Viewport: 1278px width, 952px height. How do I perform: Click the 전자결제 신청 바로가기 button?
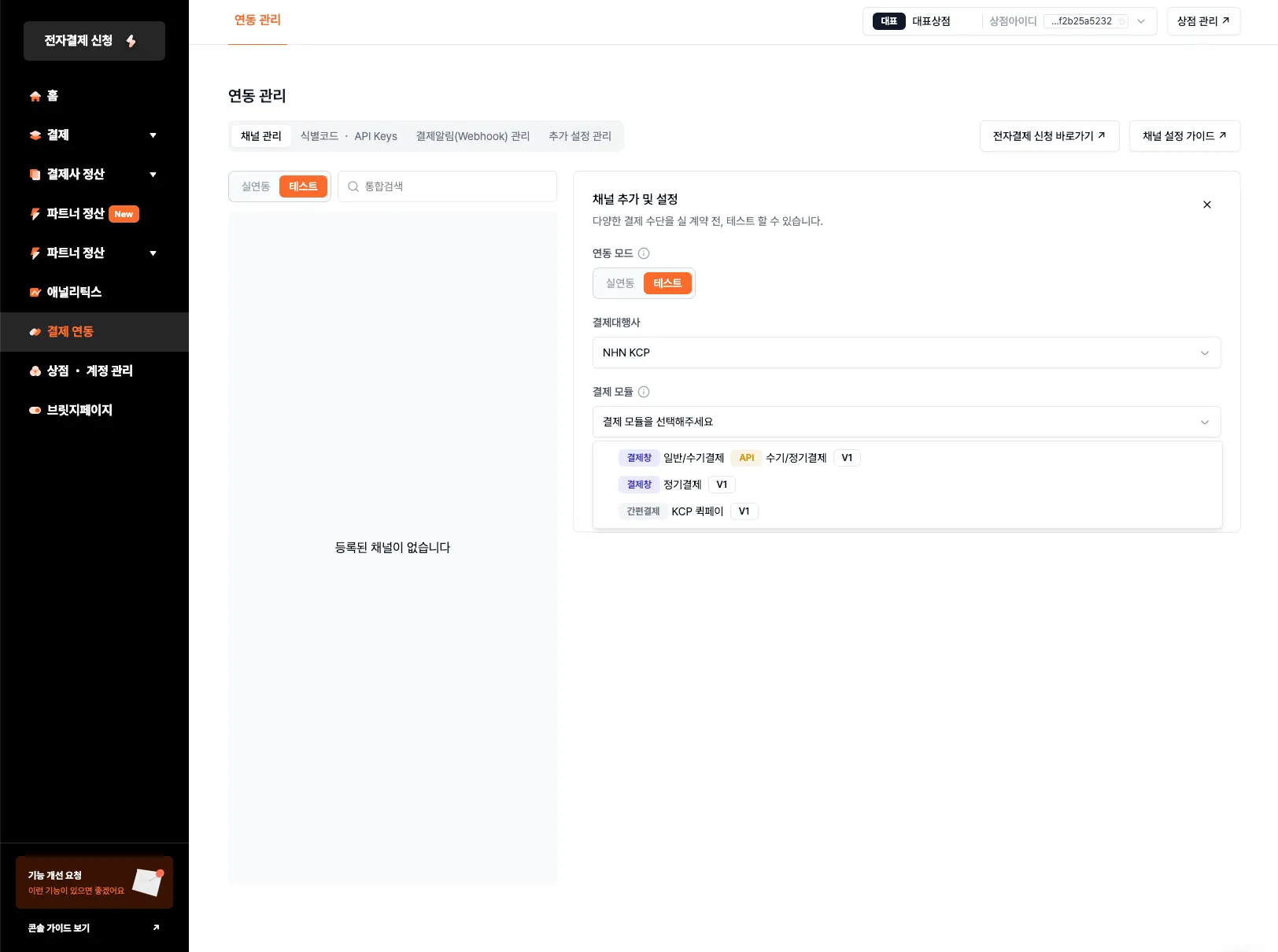(x=1048, y=136)
